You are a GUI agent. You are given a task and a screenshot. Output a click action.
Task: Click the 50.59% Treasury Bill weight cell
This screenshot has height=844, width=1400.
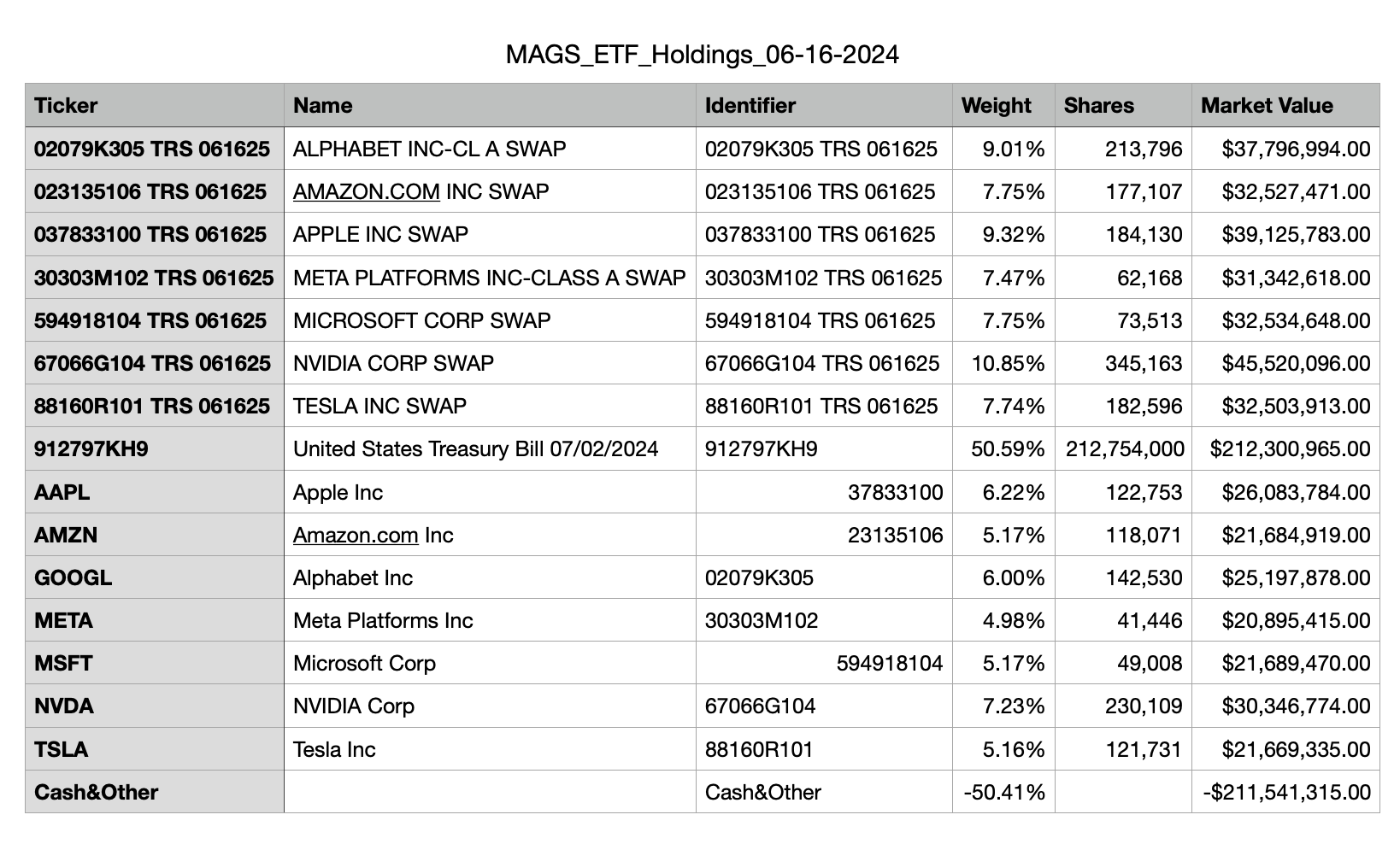point(1003,448)
